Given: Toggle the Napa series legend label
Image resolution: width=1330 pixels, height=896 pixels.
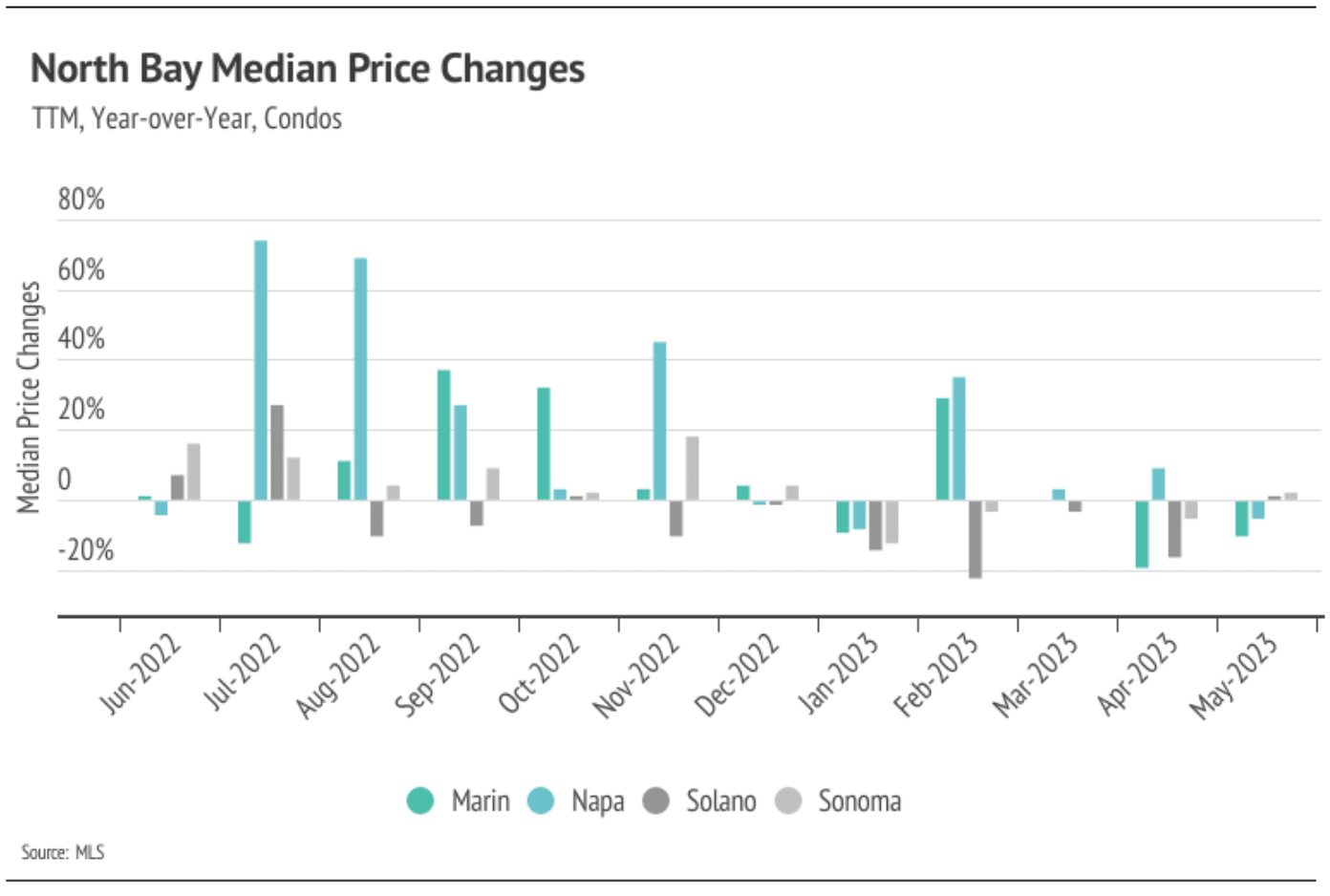Looking at the screenshot, I should click(x=597, y=800).
